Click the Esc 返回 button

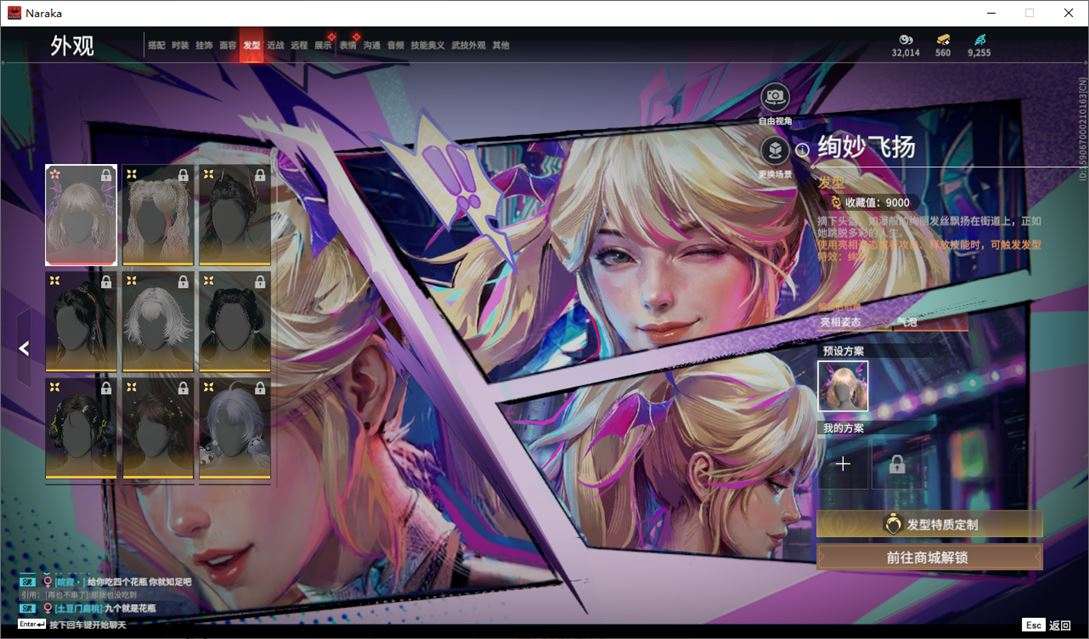1047,625
